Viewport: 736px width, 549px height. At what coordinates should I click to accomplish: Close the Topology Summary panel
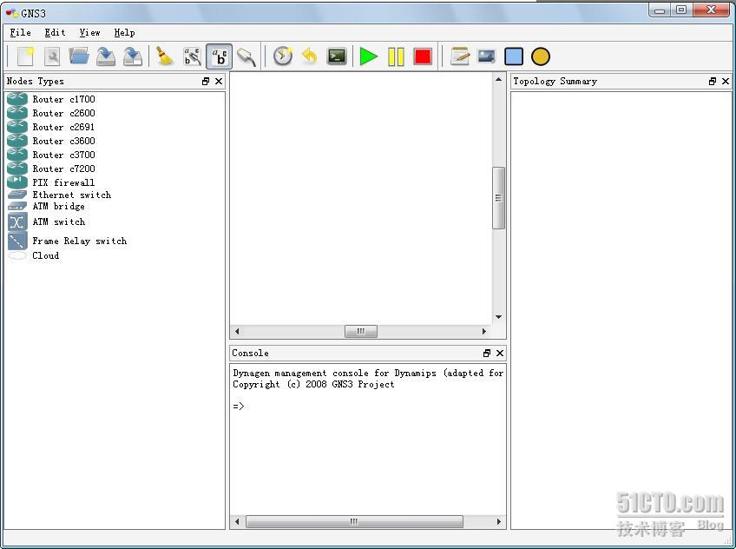(x=726, y=81)
